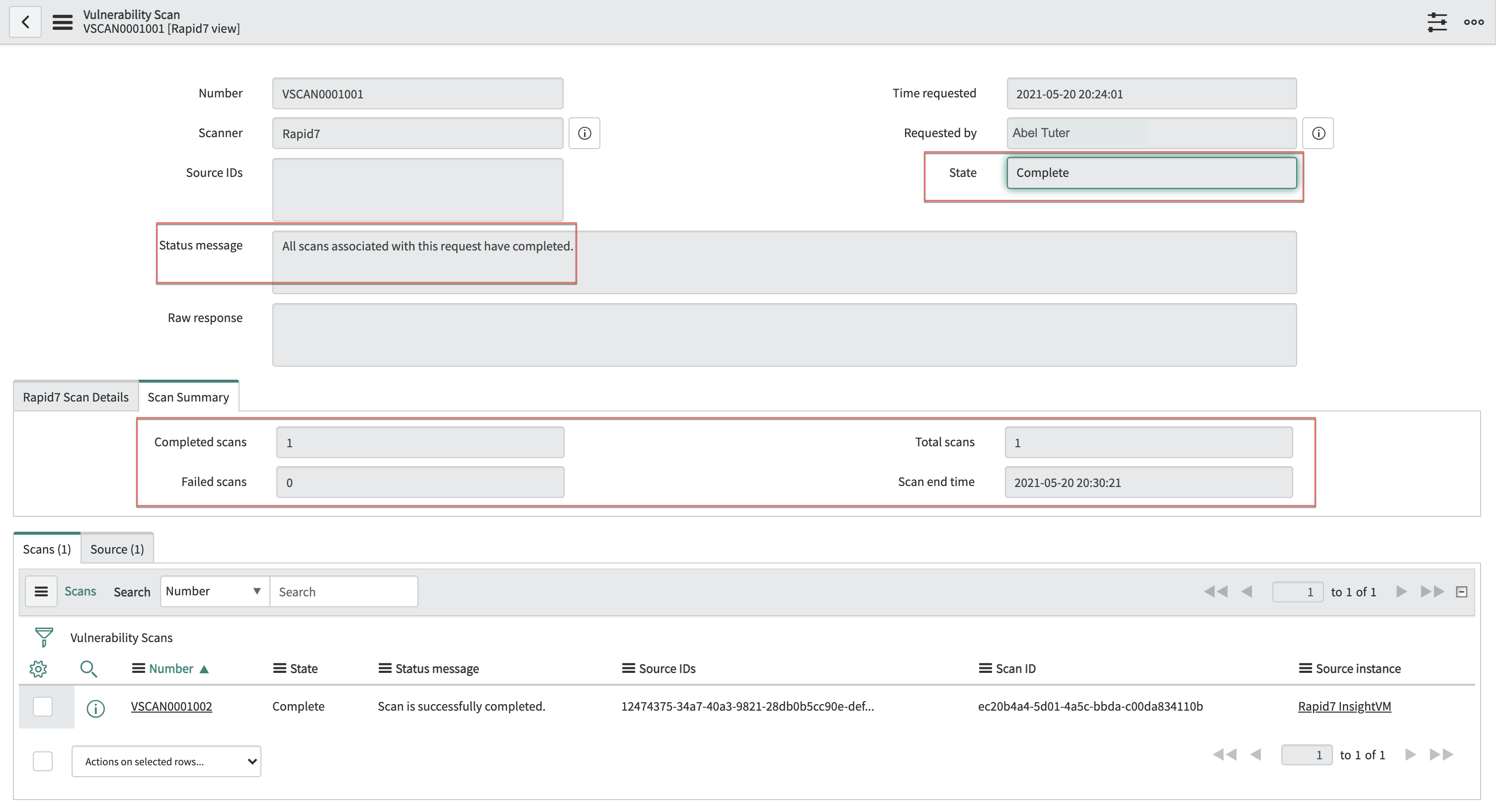
Task: Click the Scans list title link
Action: 80,591
